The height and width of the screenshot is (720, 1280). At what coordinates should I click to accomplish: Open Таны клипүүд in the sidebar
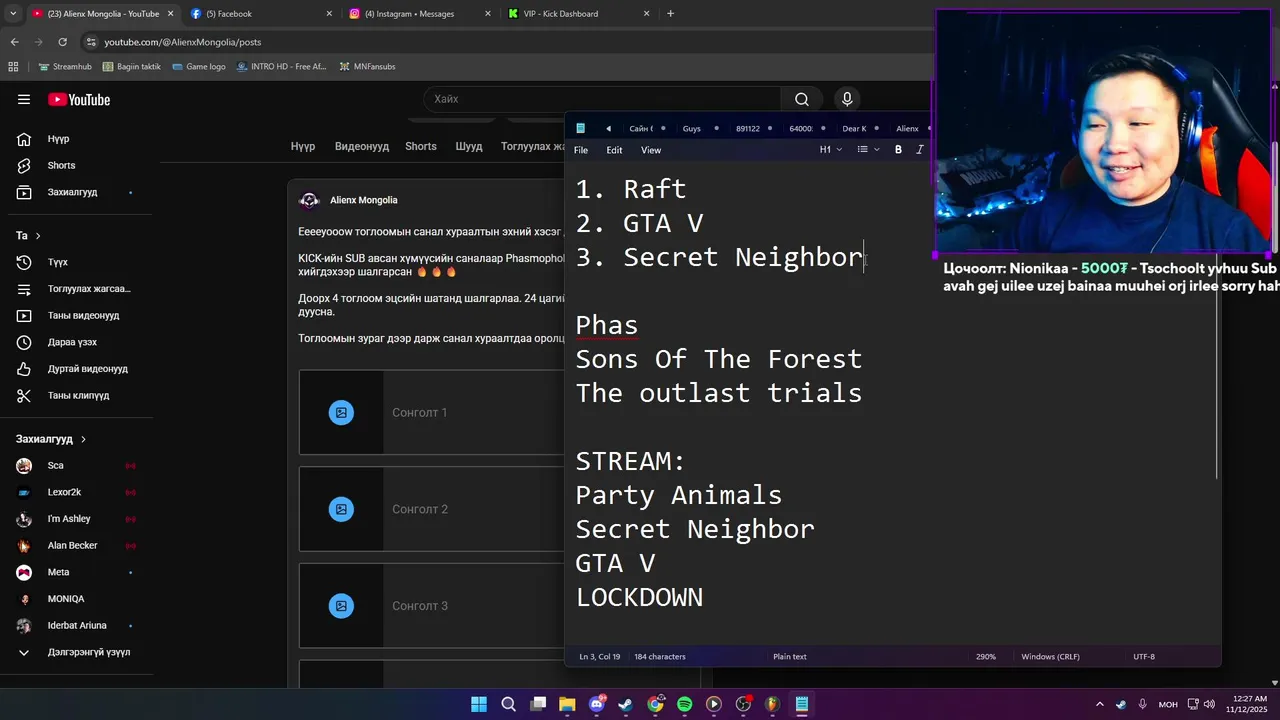(x=80, y=395)
